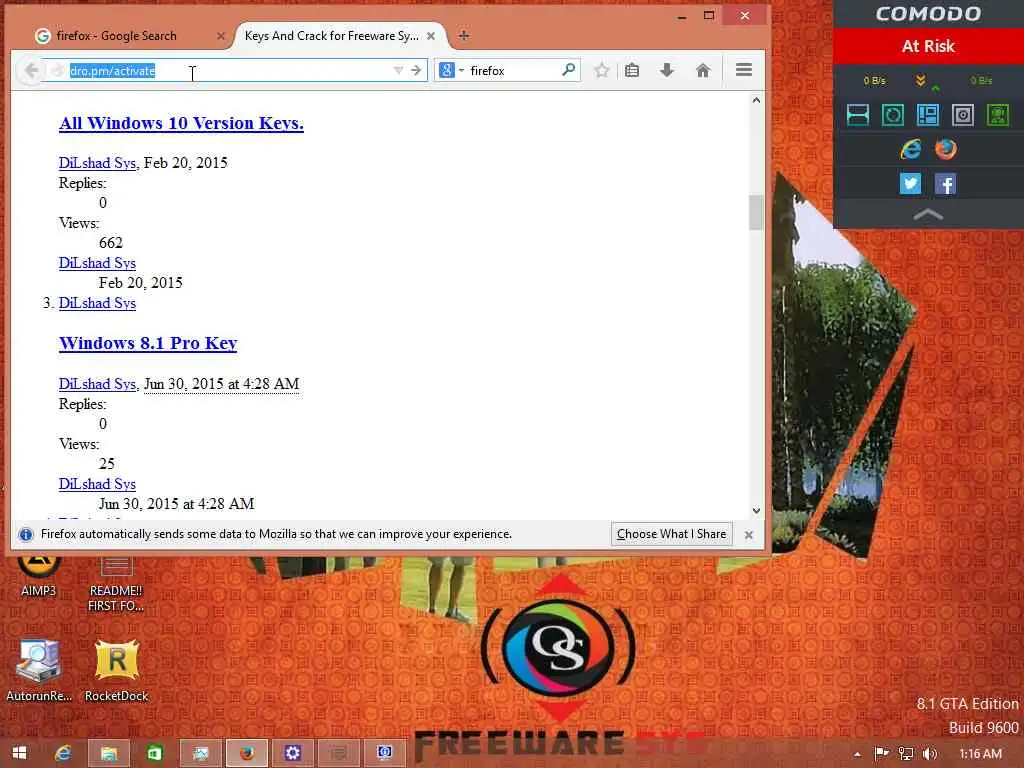Collapse the Comodo widget with the up chevron
1024x768 pixels.
(x=928, y=214)
